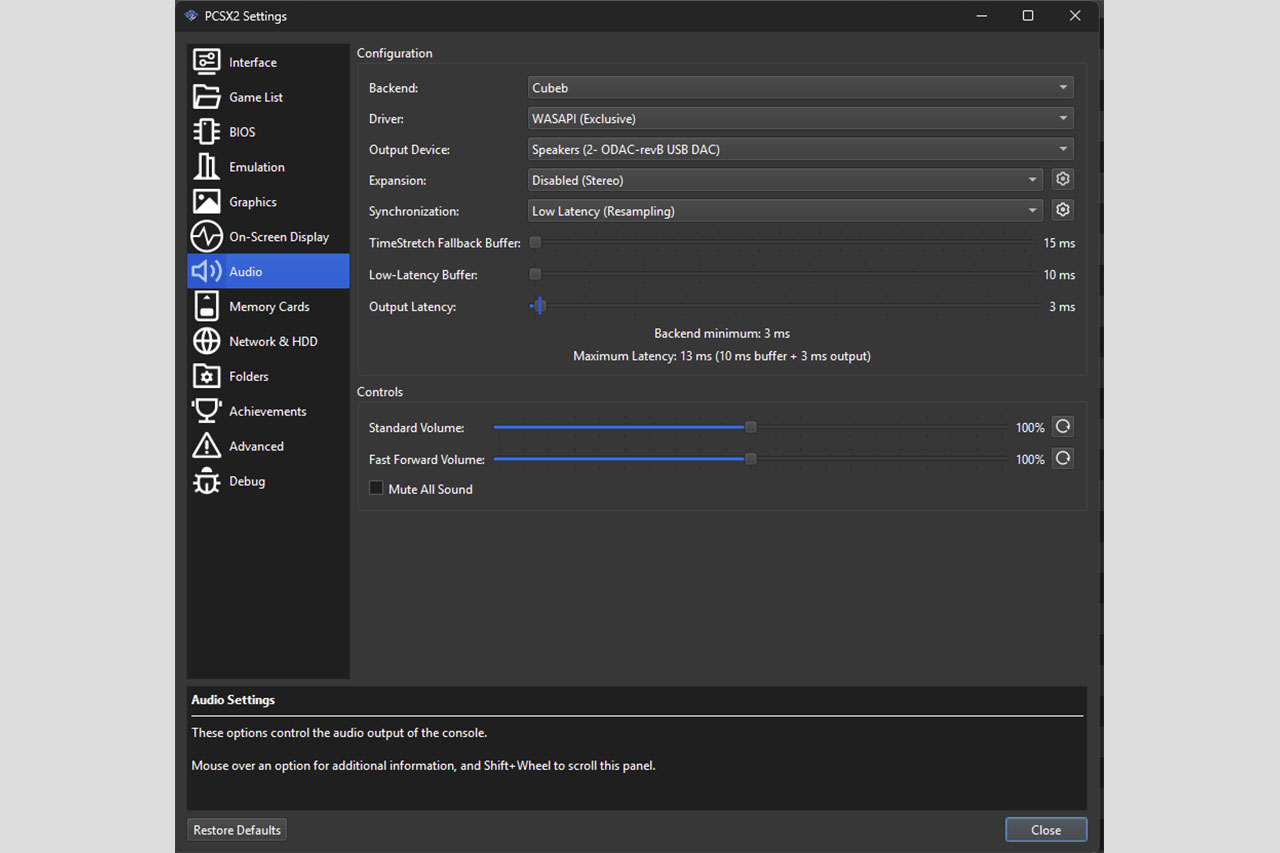Click the On-Screen Display pulse icon

(206, 237)
